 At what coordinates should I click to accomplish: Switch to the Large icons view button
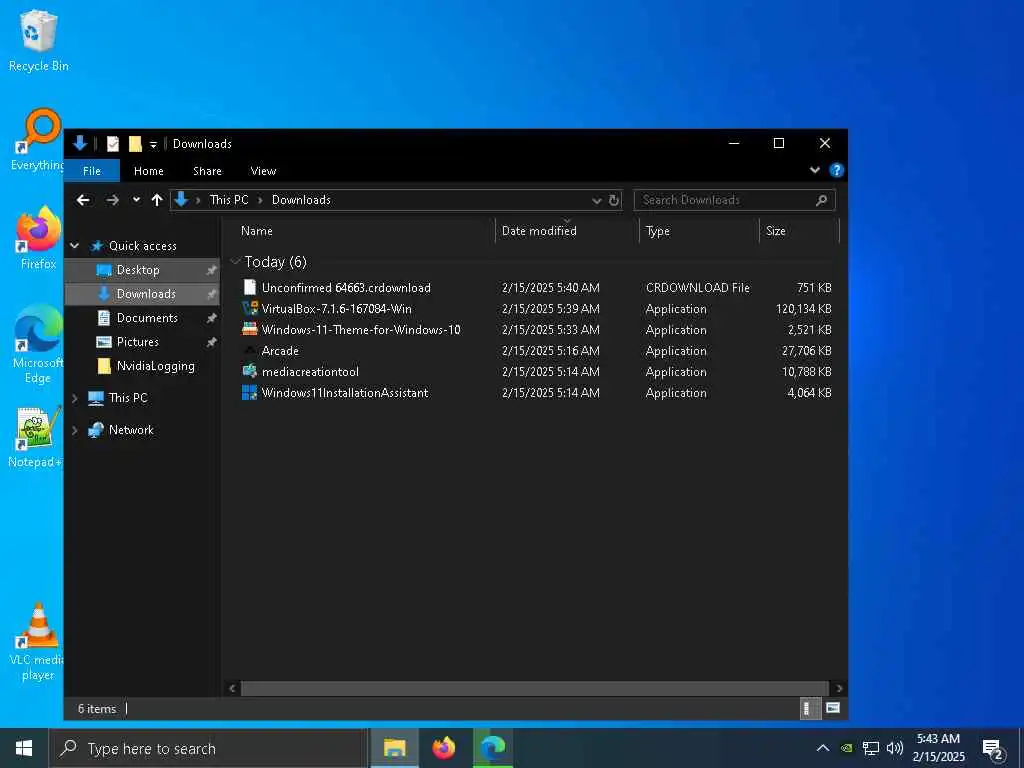click(833, 709)
